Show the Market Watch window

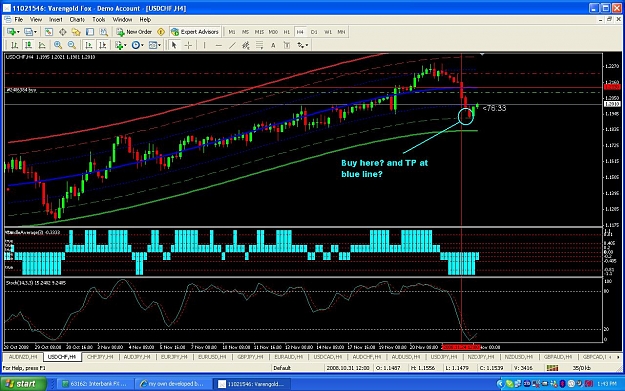tap(49, 32)
